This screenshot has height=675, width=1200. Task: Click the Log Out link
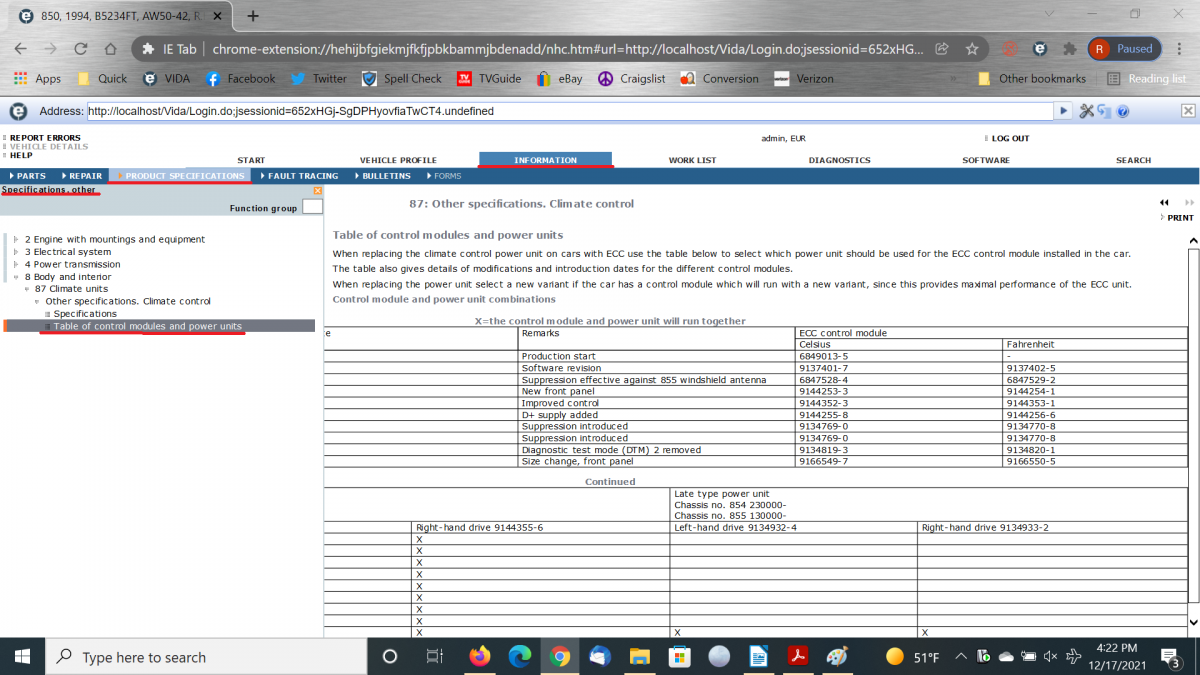click(x=1009, y=138)
